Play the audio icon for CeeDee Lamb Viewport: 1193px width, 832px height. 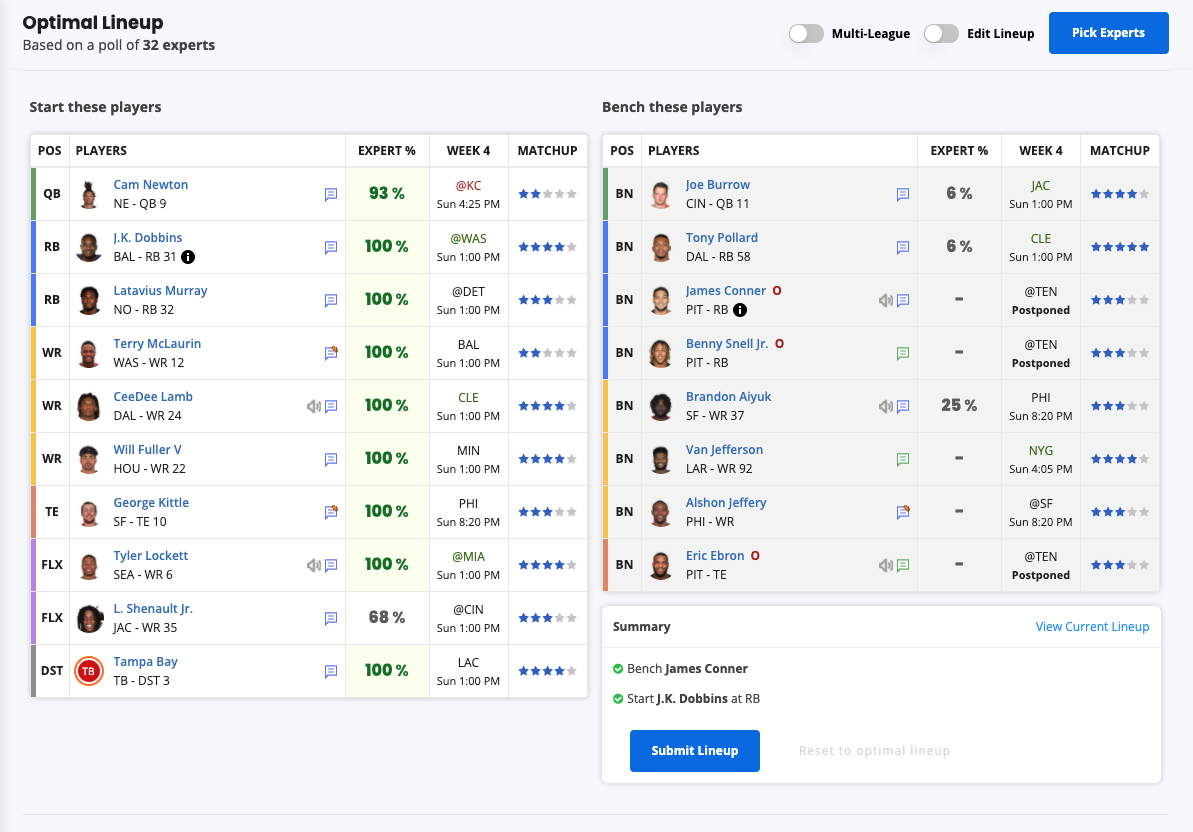pos(313,406)
